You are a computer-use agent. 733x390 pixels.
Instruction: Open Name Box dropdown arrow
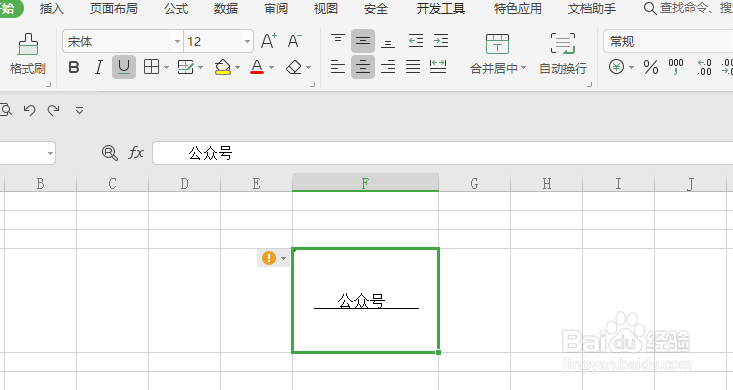[50, 153]
